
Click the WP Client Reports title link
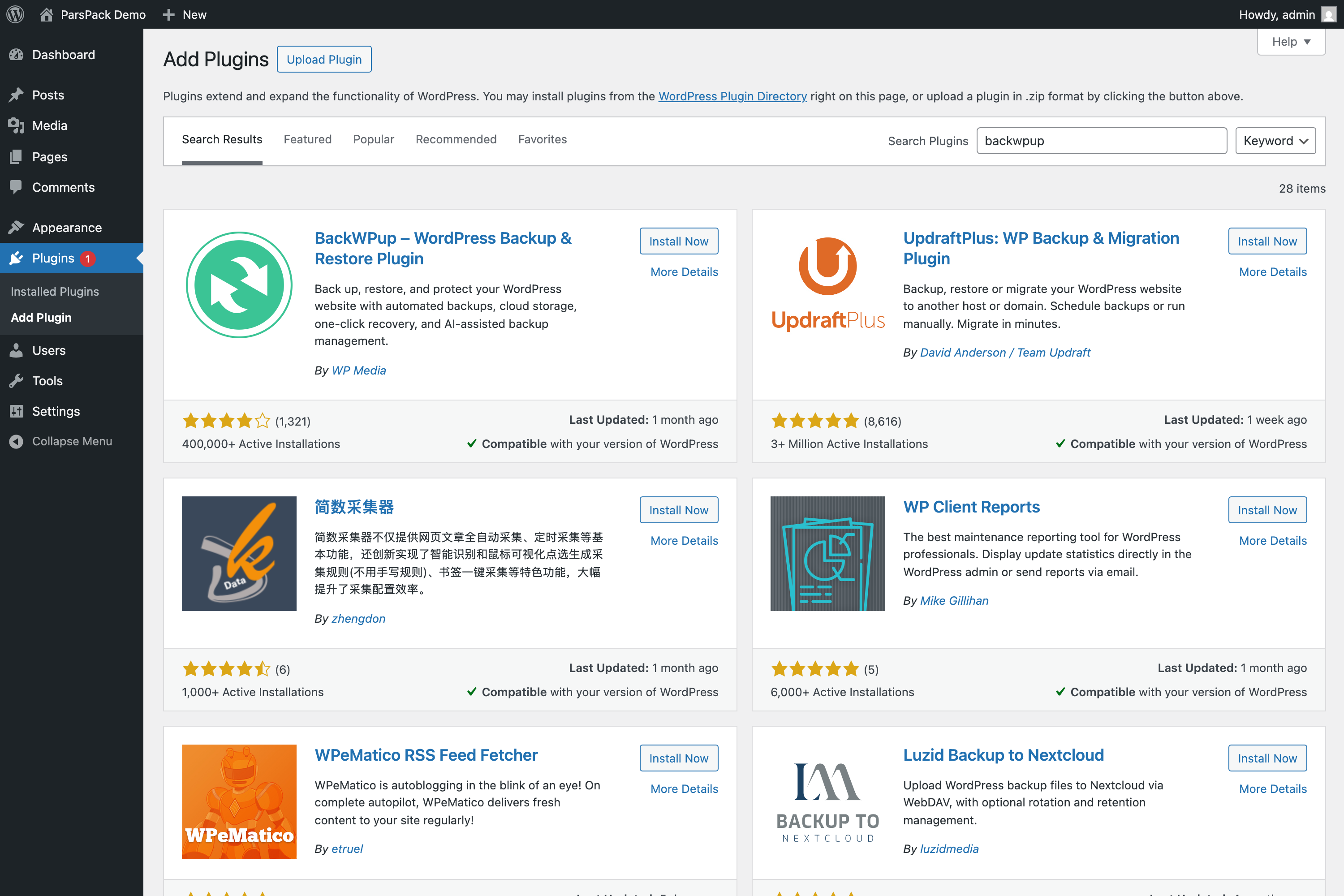(971, 507)
